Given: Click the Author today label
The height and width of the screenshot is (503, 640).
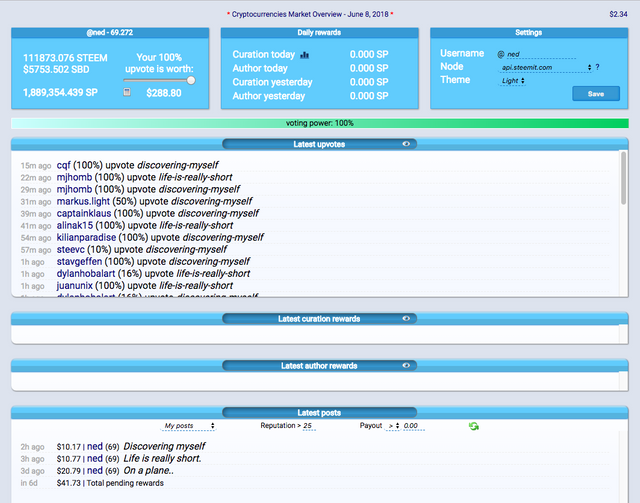Looking at the screenshot, I should [x=260, y=68].
